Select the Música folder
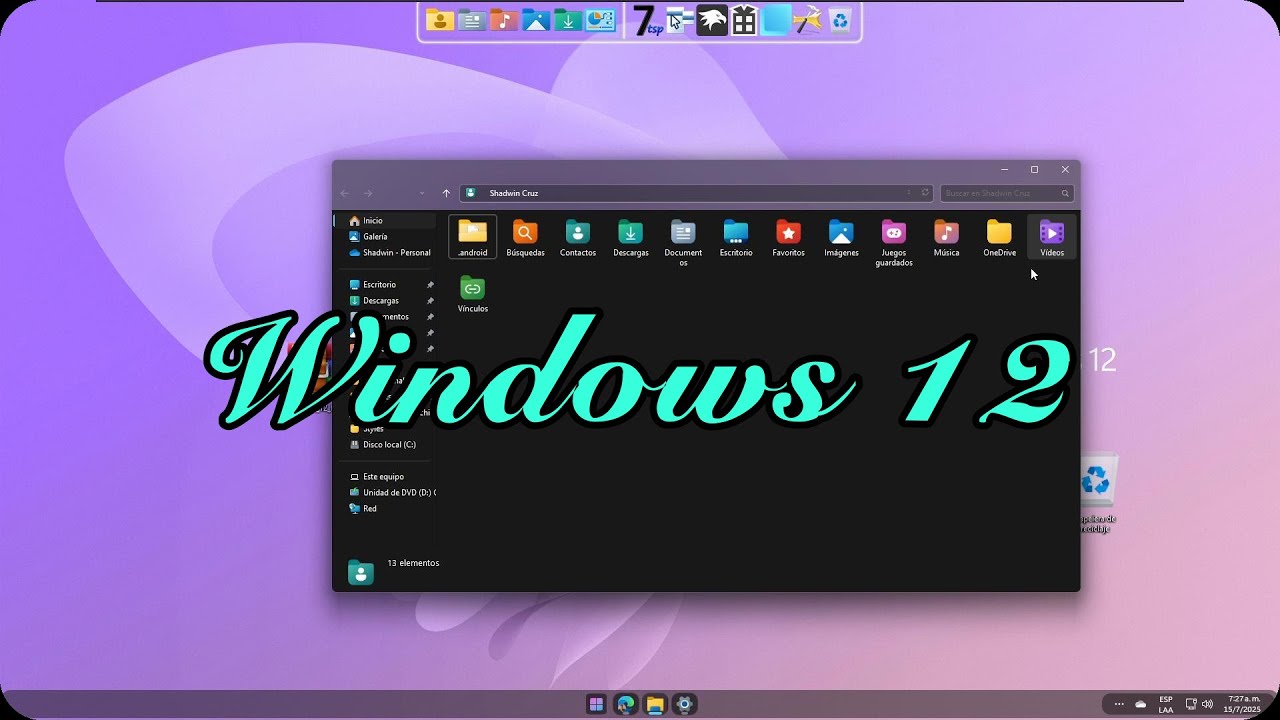This screenshot has height=720, width=1280. coord(946,238)
